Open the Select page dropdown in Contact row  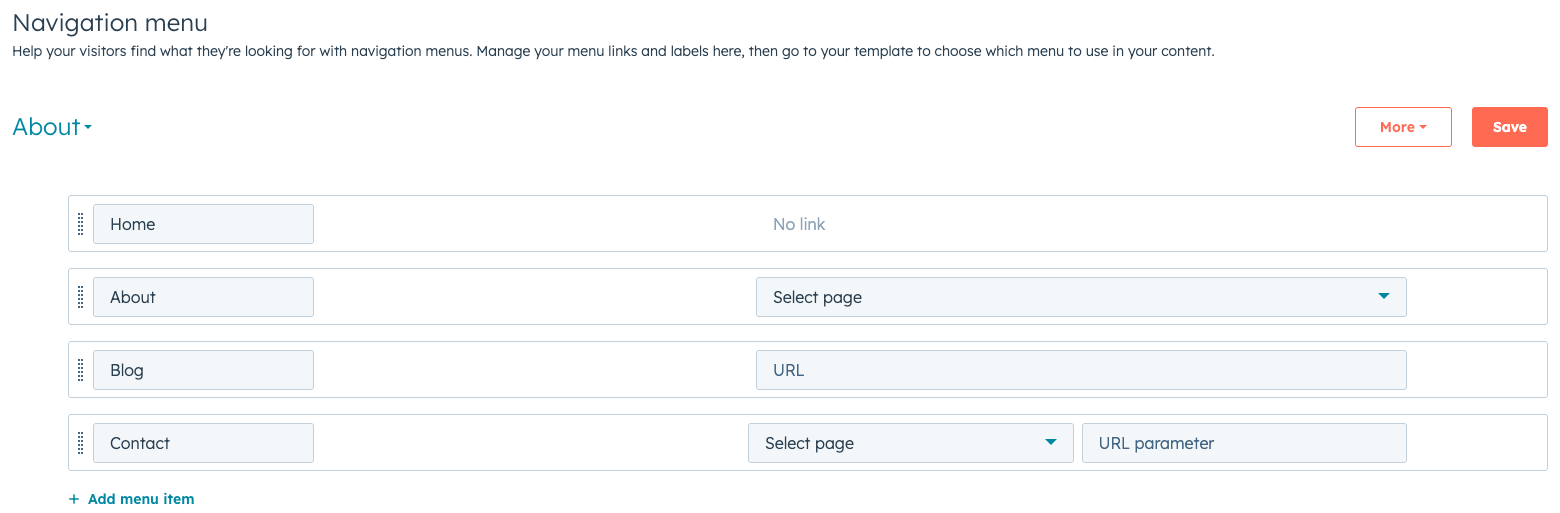point(911,443)
